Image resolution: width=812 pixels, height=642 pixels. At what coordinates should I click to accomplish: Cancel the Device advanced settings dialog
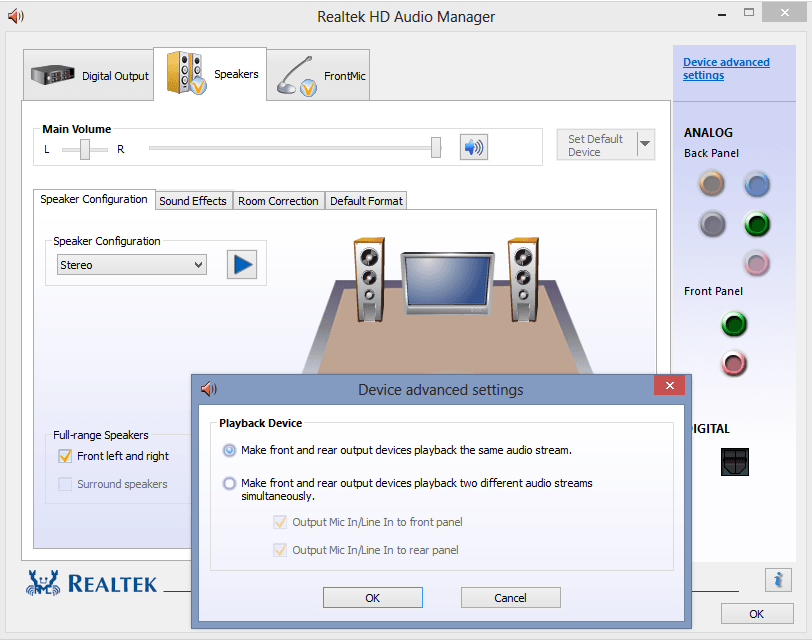510,597
